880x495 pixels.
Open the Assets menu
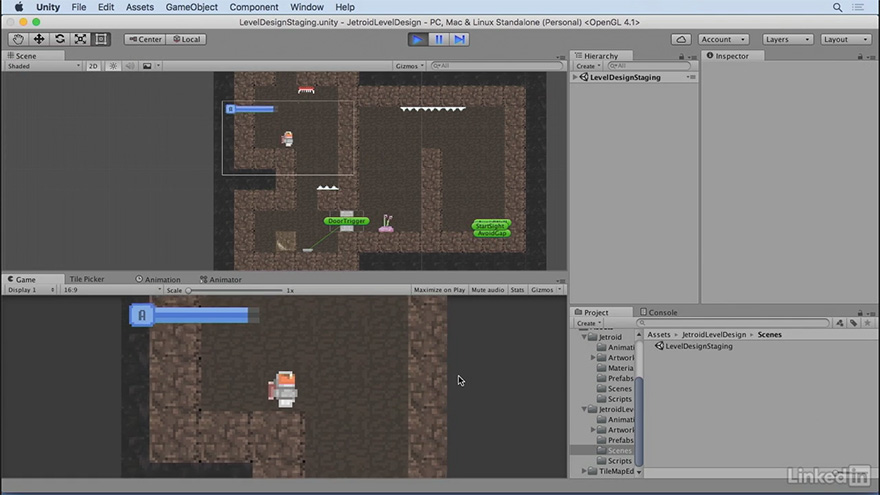(x=140, y=7)
